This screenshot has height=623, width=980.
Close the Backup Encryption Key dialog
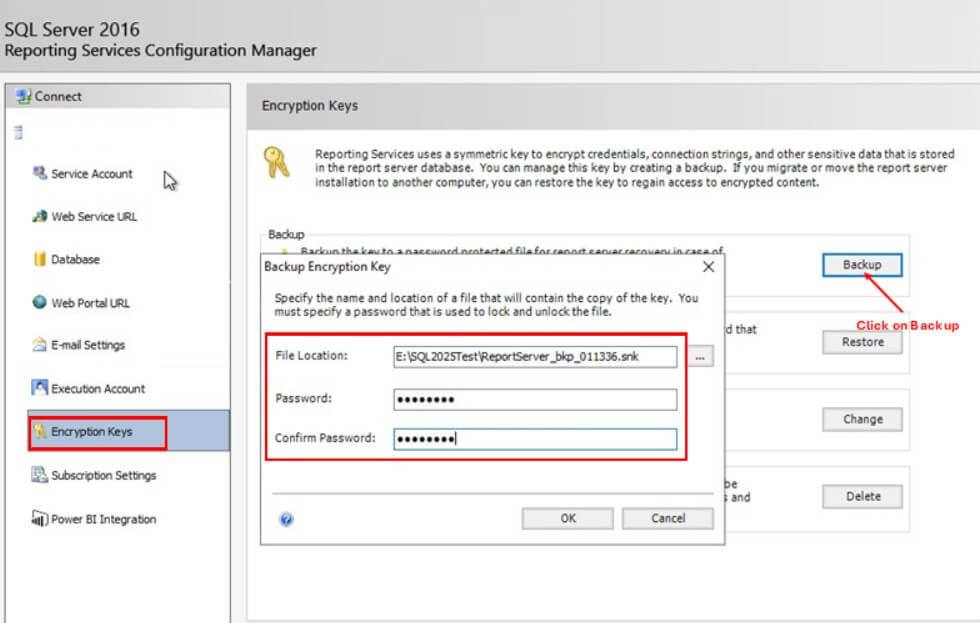point(708,267)
